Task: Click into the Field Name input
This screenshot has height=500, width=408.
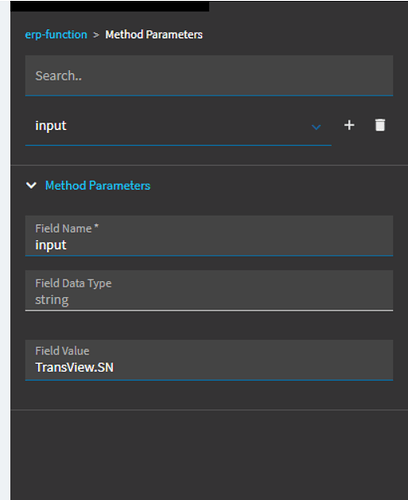Action: click(209, 236)
